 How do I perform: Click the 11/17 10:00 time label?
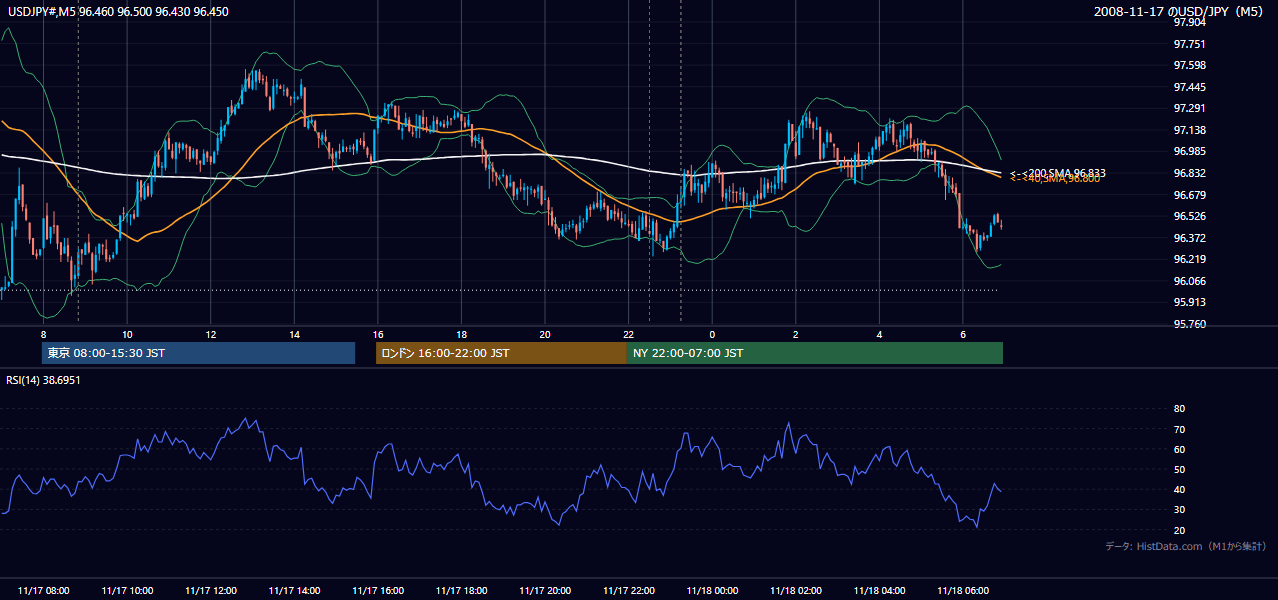[x=127, y=590]
